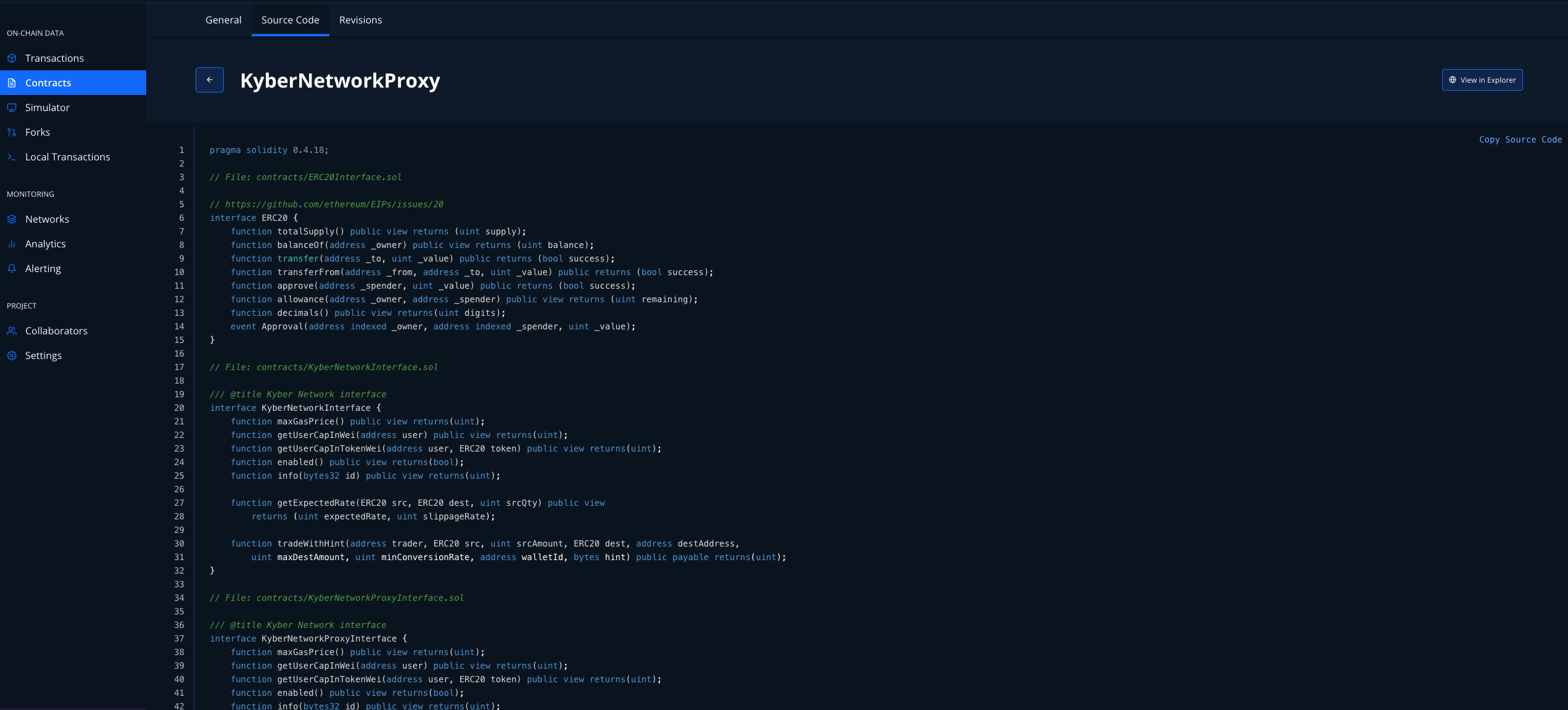Image resolution: width=1568 pixels, height=710 pixels.
Task: Click the Settings gear icon
Action: point(12,355)
